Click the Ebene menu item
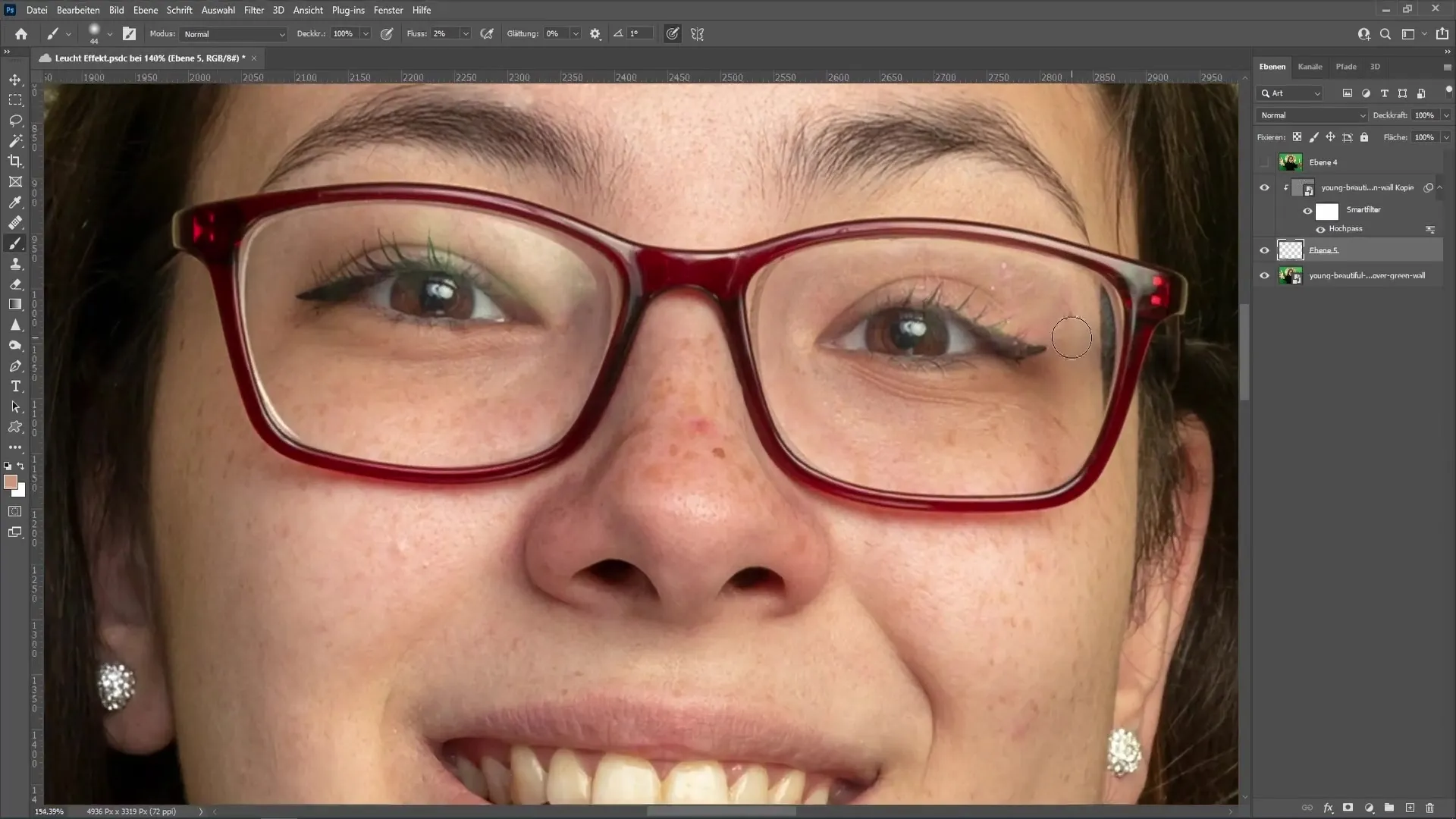The image size is (1456, 819). (x=145, y=10)
